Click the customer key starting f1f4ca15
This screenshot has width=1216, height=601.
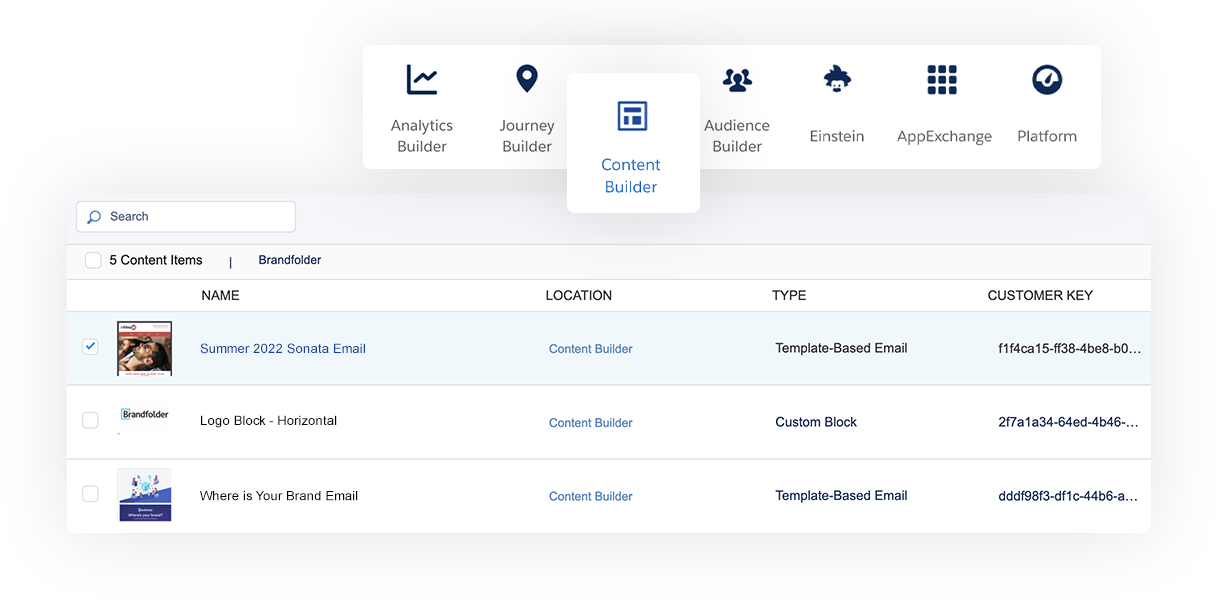click(1069, 349)
